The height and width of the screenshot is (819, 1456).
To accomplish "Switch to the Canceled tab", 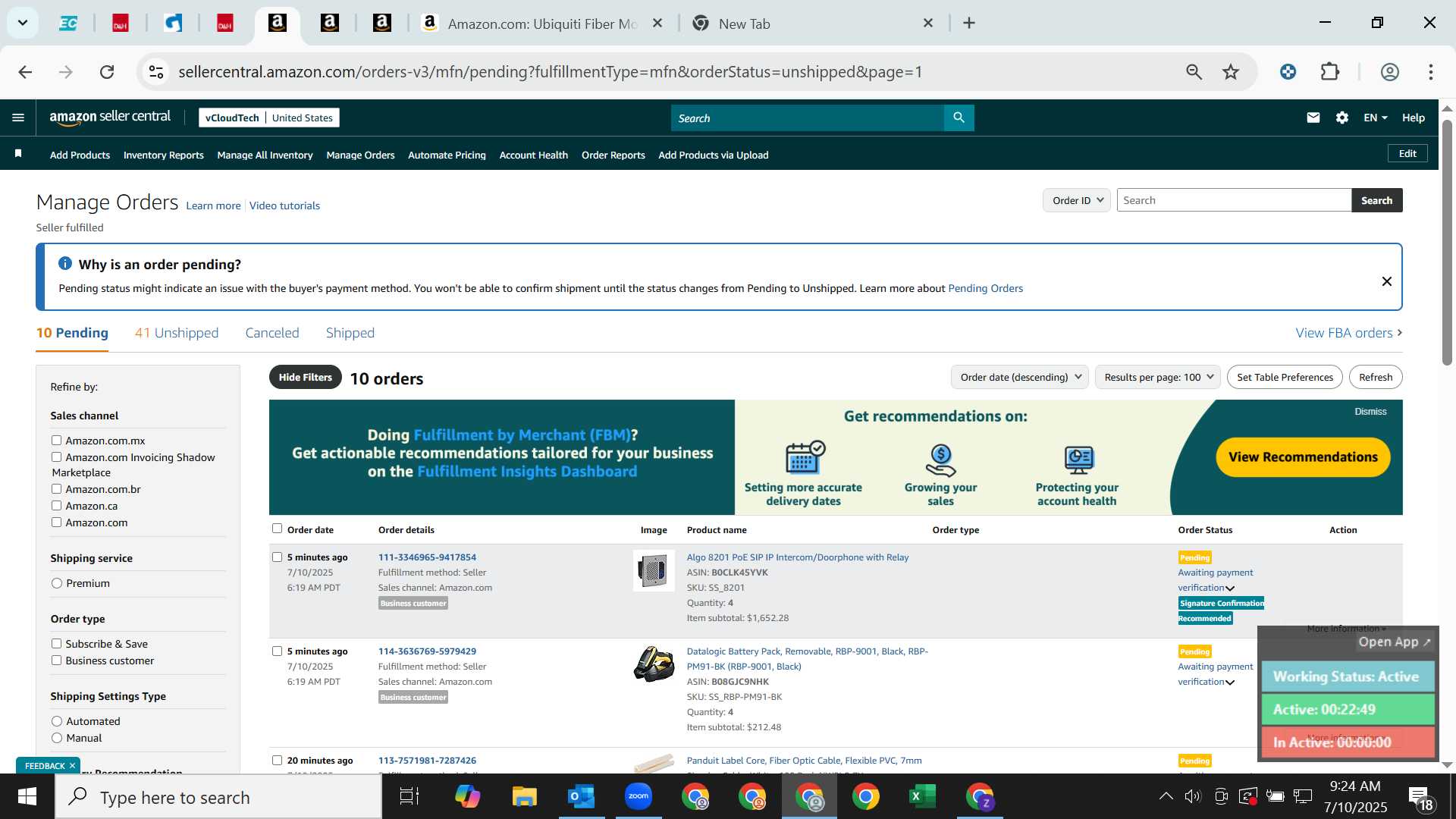I will [272, 333].
